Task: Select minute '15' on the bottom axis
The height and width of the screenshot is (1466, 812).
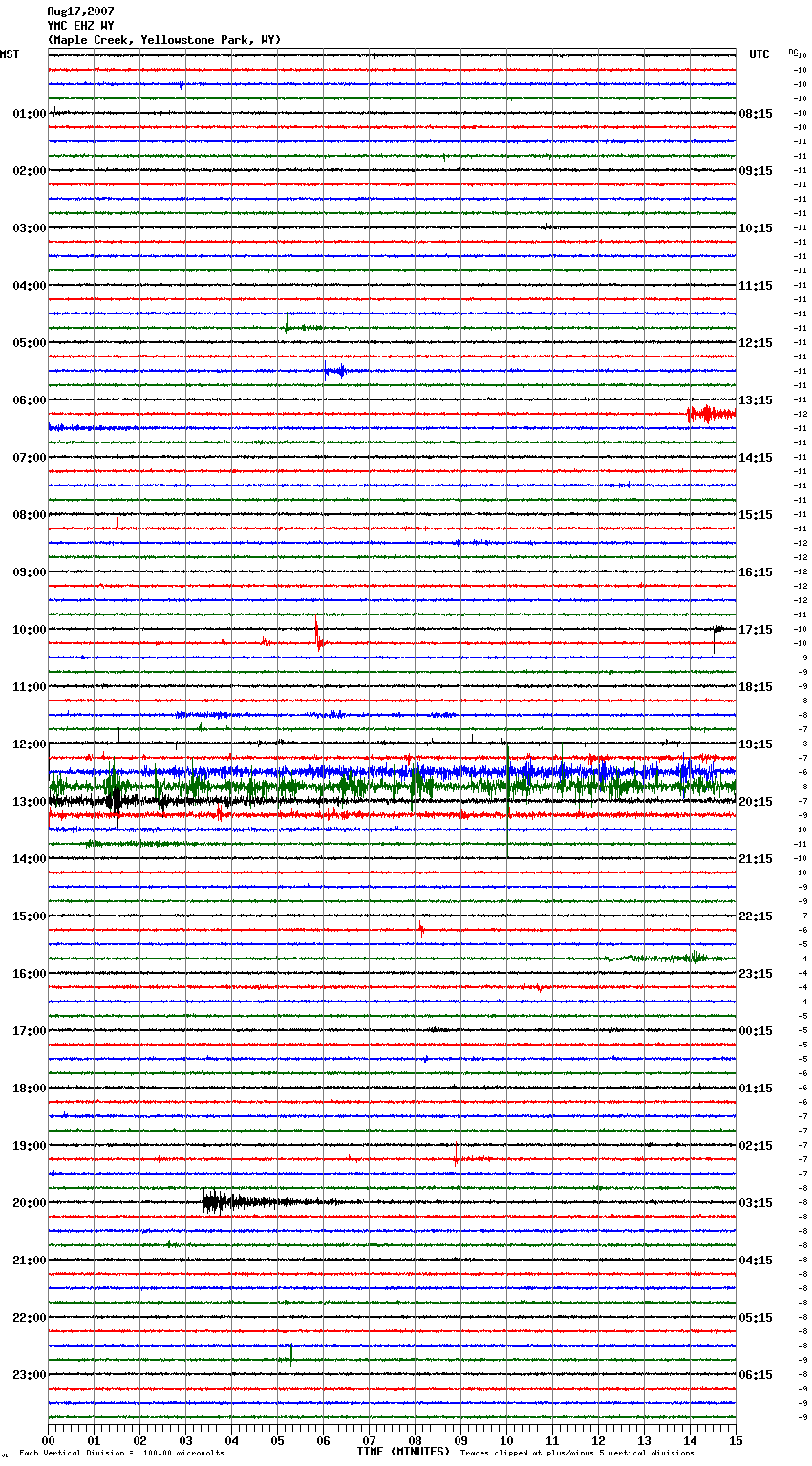Action: click(x=736, y=1440)
